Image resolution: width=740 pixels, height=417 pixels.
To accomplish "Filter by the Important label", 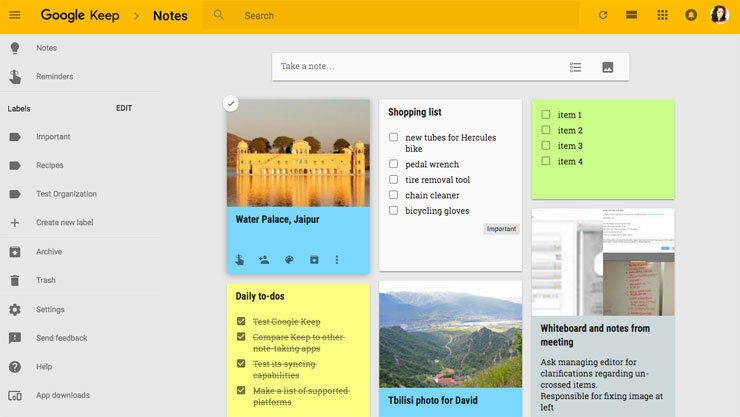I will pos(53,137).
